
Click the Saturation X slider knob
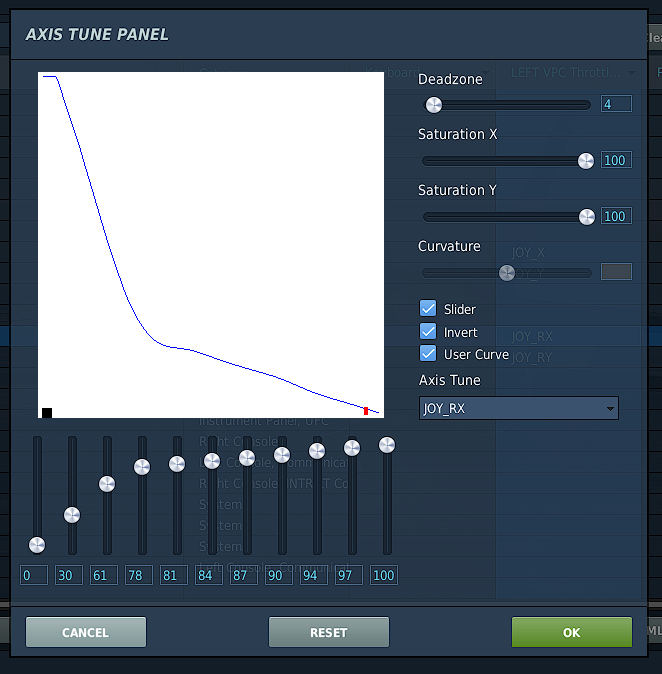click(x=585, y=161)
